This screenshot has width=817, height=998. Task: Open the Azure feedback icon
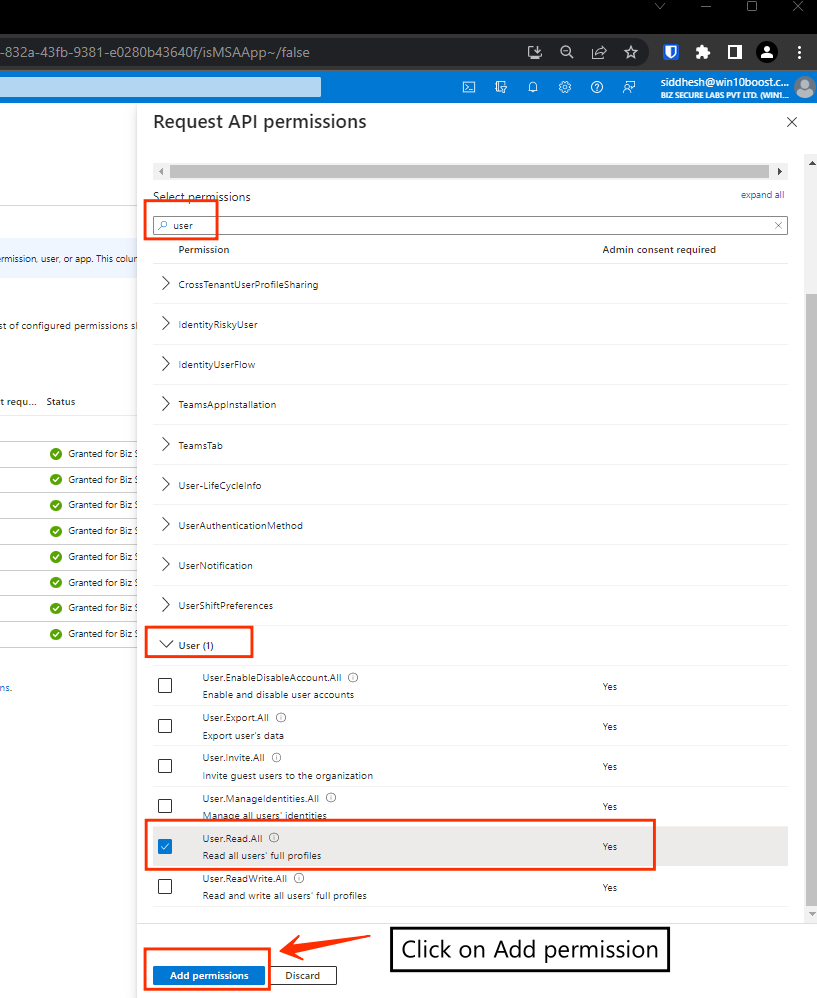[x=629, y=87]
